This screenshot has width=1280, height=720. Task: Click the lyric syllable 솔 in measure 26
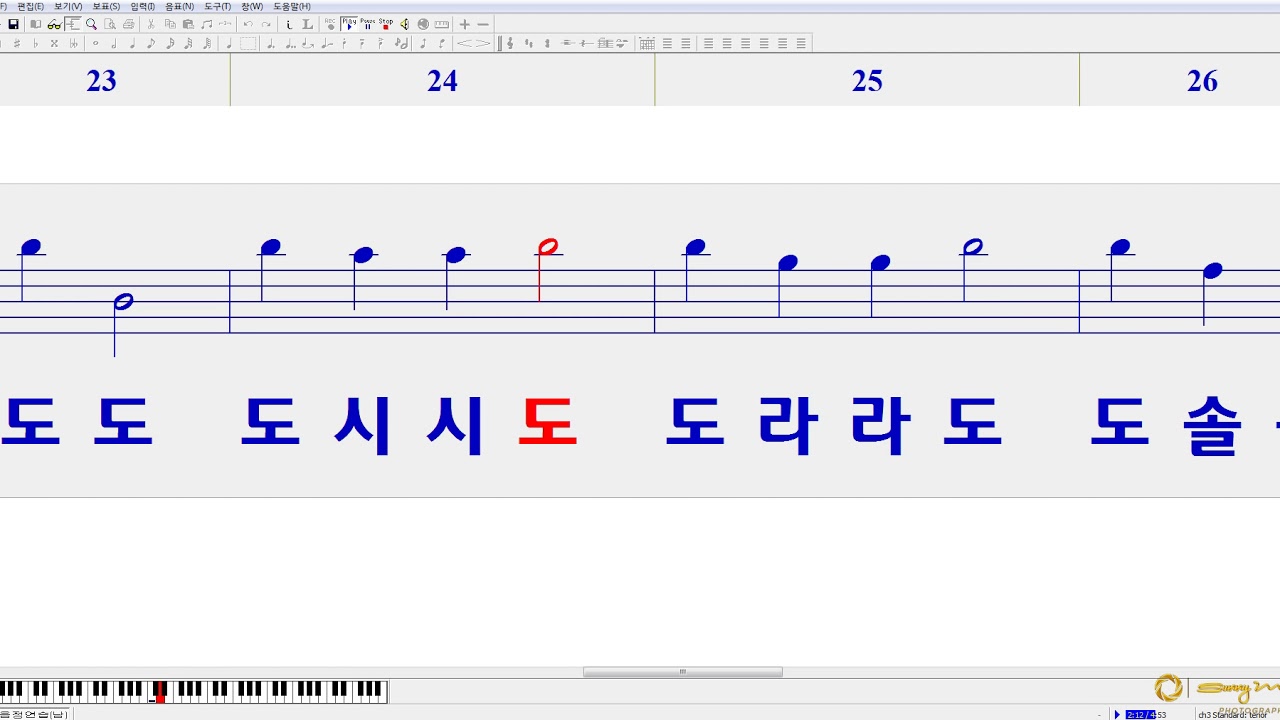1212,424
